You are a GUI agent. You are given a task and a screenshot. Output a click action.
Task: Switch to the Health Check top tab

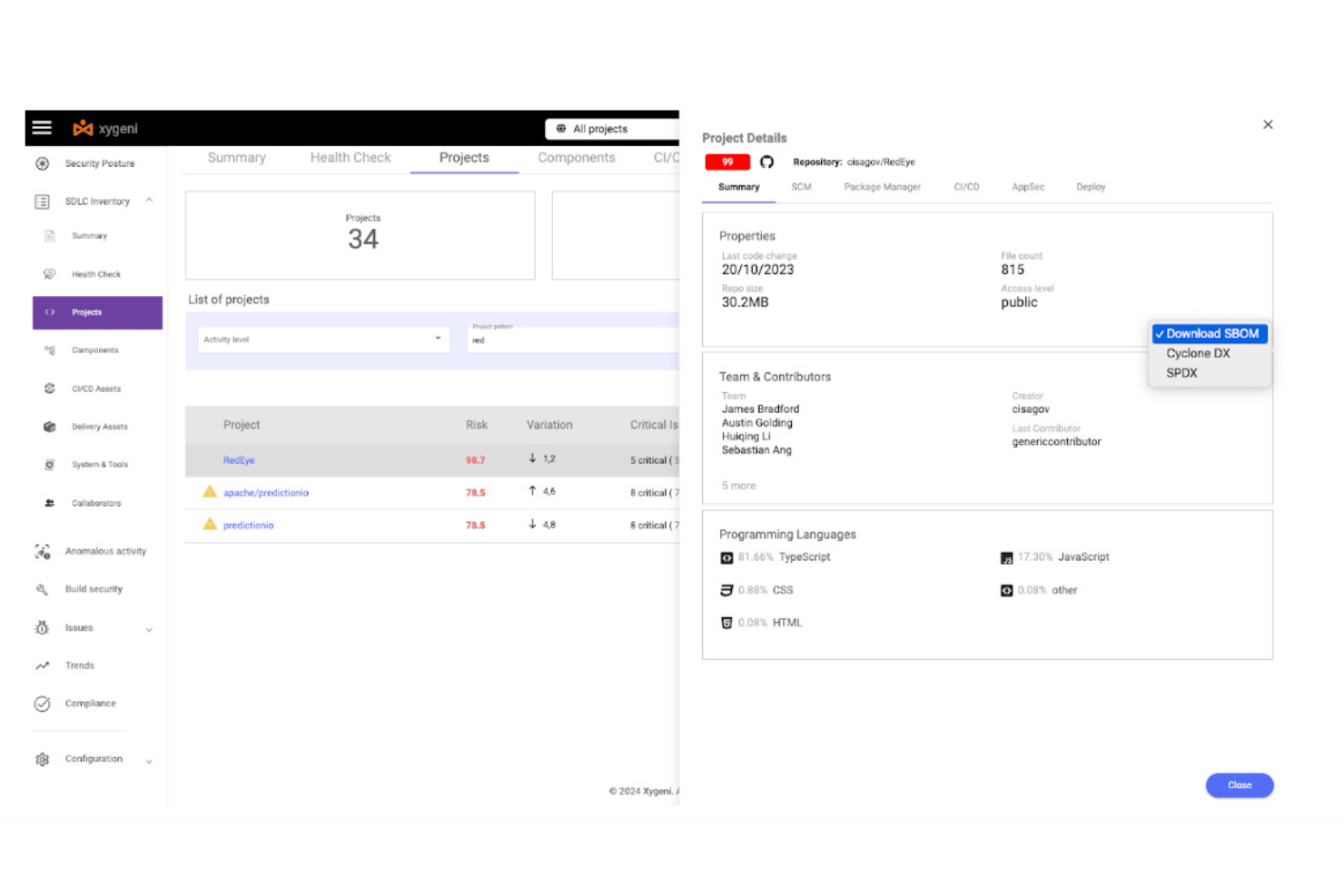[x=351, y=158]
